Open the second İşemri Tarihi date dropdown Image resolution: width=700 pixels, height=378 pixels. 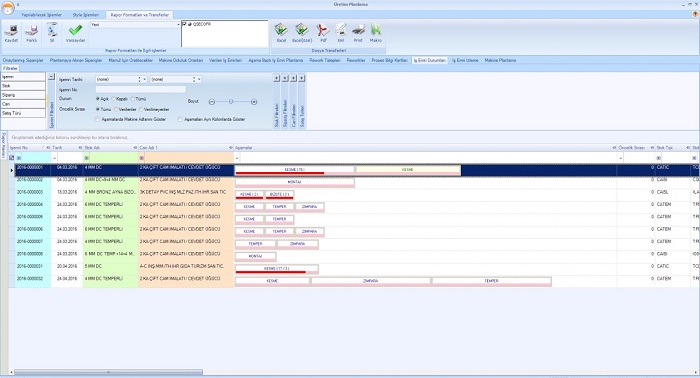pyautogui.click(x=199, y=79)
